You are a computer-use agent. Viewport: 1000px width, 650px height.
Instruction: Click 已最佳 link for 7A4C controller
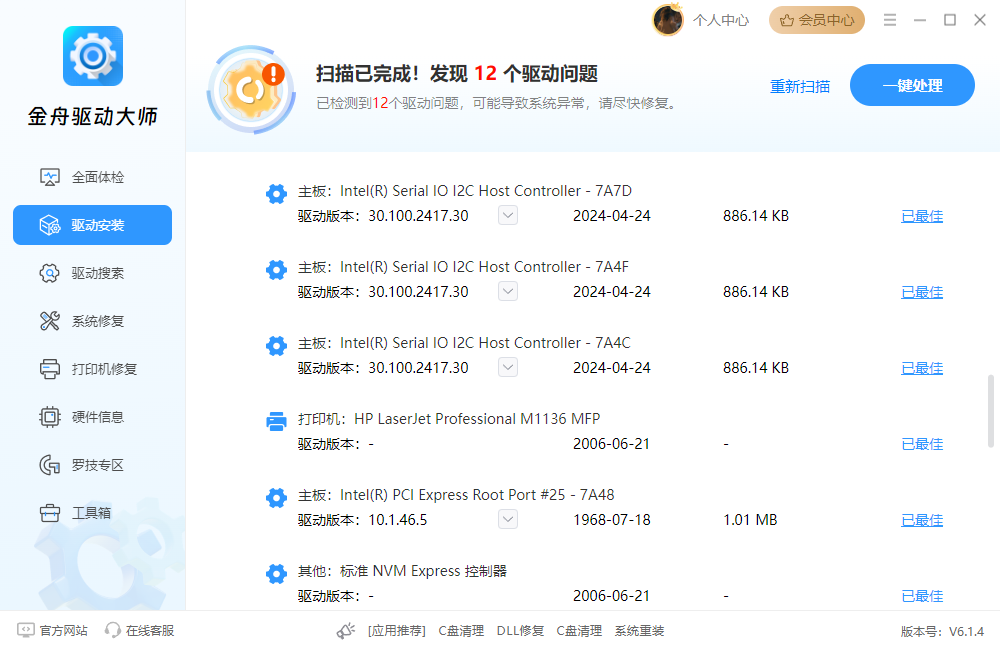tap(922, 368)
